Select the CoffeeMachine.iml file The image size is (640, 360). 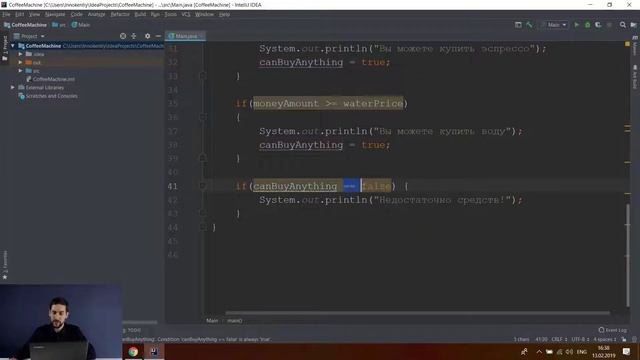(51, 79)
